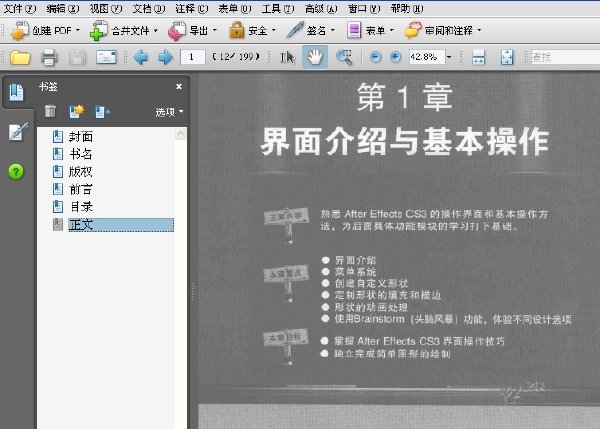Open the 视图 menu

106,8
